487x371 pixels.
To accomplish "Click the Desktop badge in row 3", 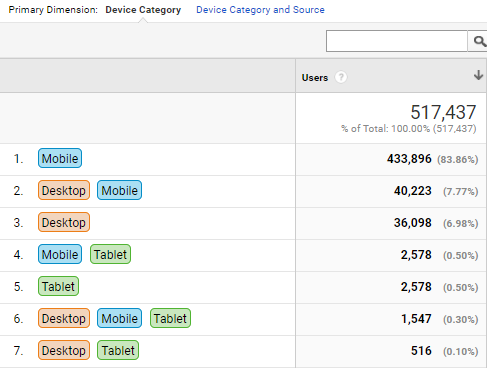I will [x=64, y=222].
